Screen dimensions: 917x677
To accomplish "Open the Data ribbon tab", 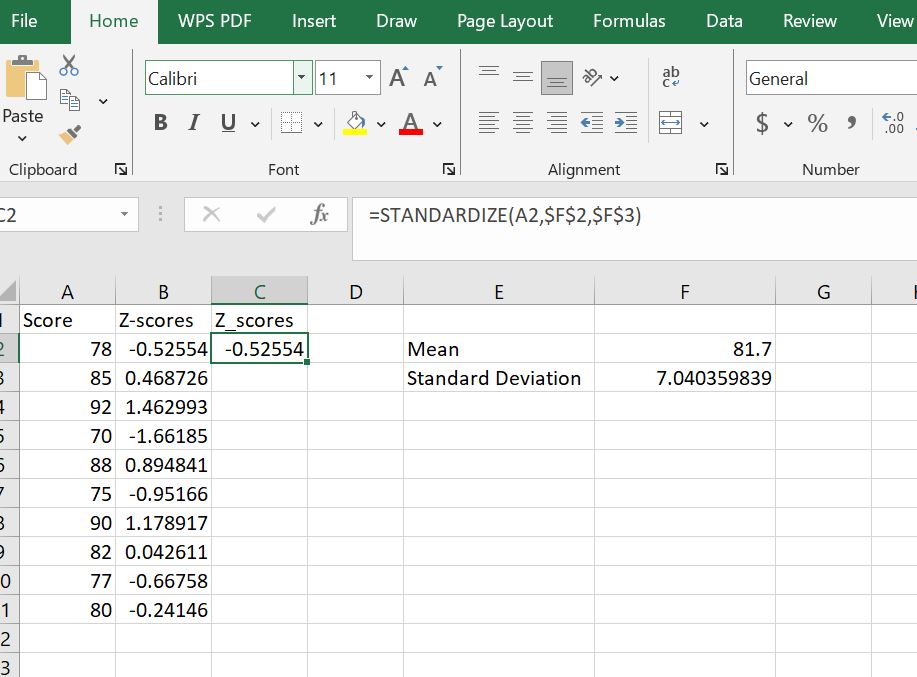I will point(723,20).
